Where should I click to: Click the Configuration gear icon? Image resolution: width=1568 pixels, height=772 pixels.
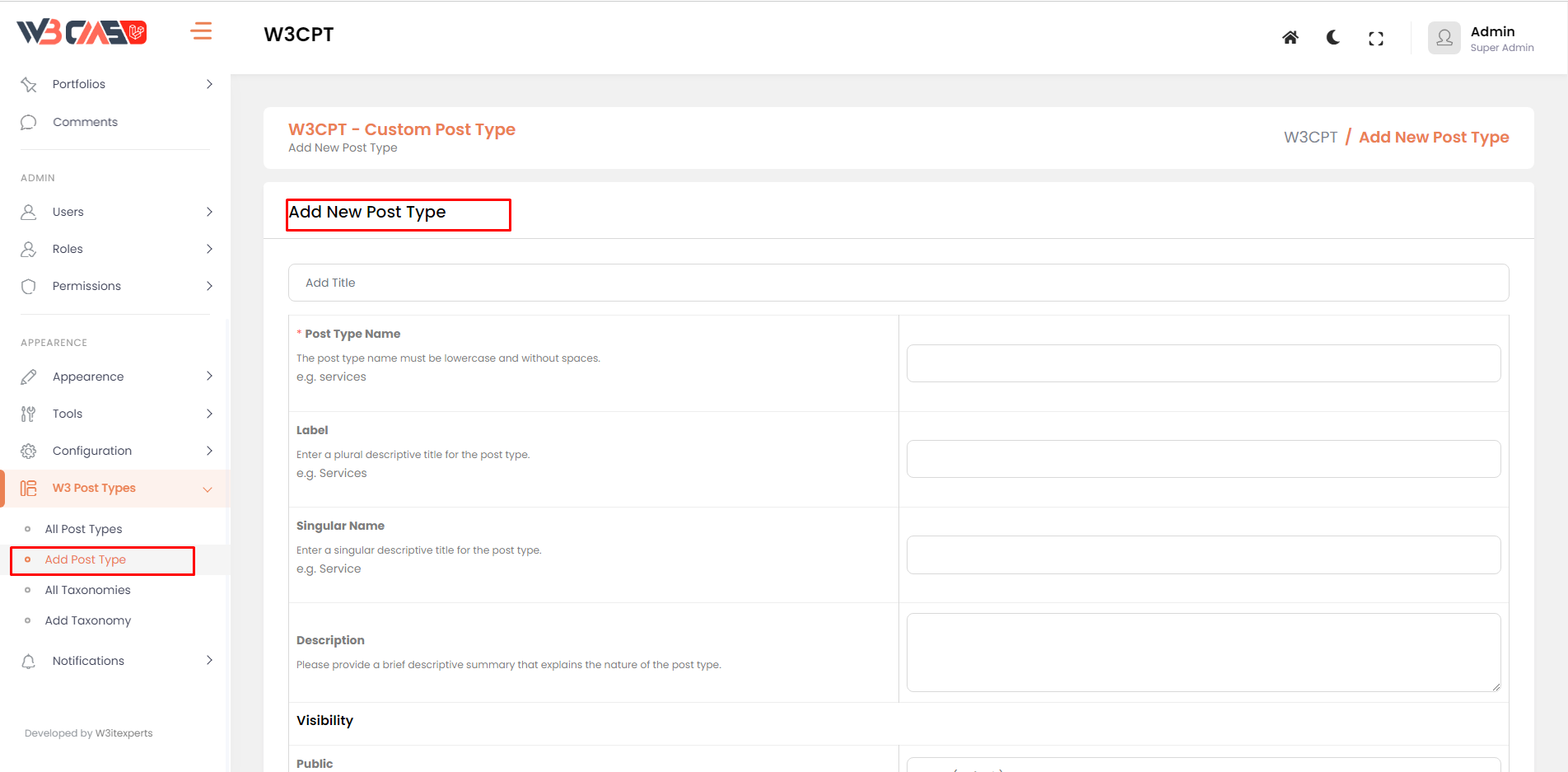(29, 451)
